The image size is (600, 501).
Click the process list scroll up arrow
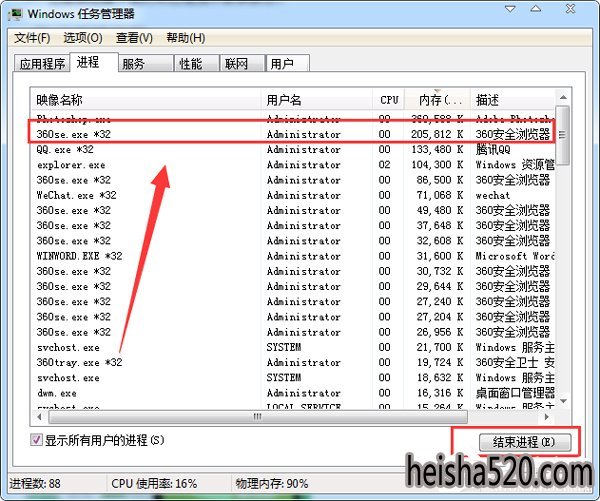[563, 98]
